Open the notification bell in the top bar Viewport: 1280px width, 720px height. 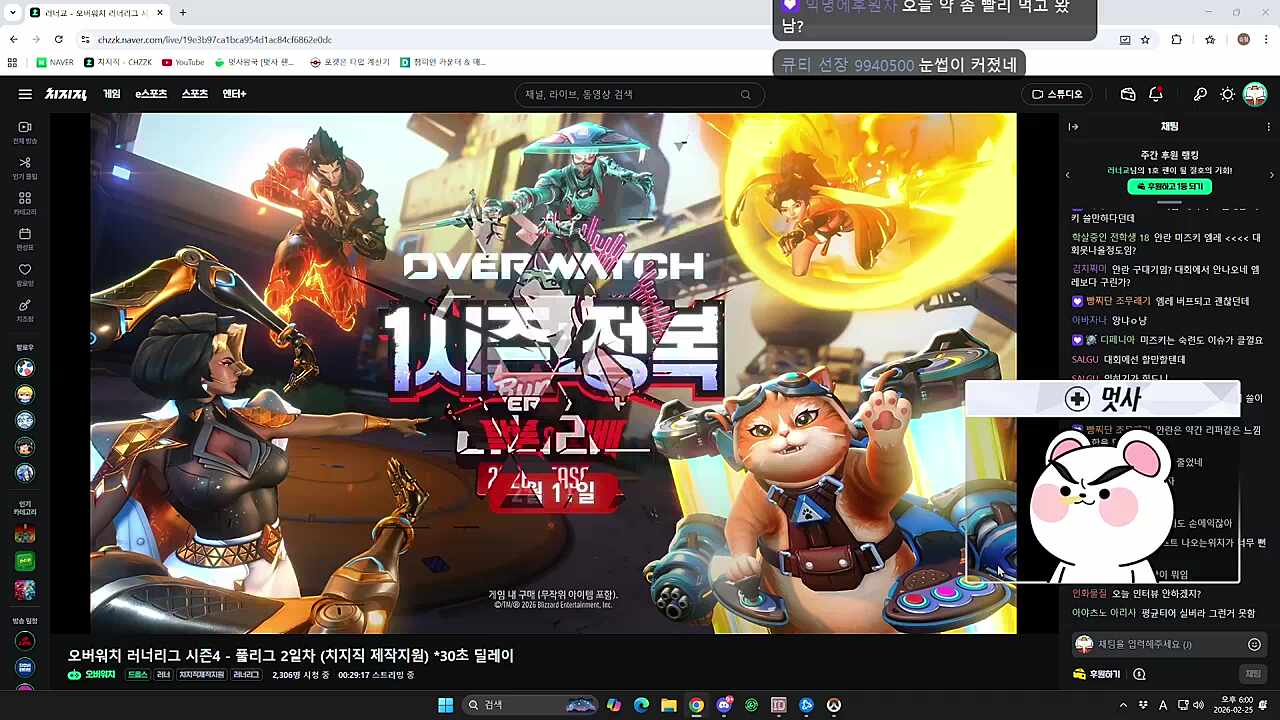point(1157,94)
